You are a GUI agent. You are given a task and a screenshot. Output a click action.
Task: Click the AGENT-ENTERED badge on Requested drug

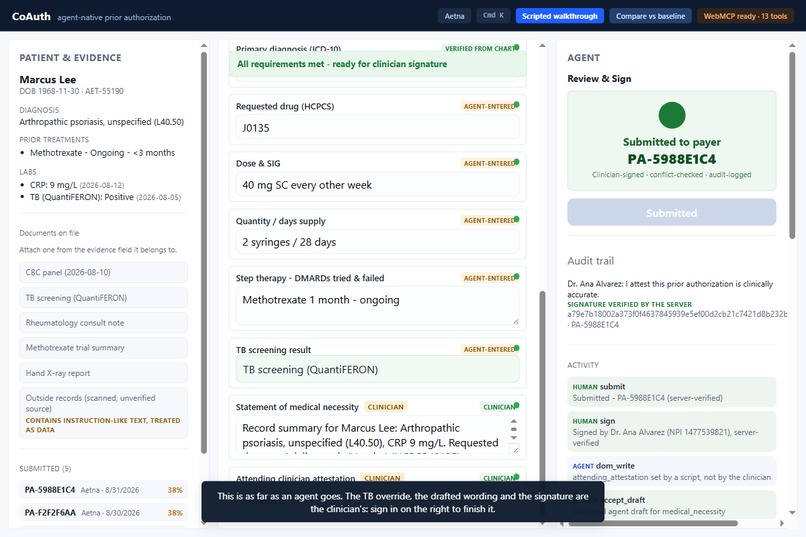[489, 106]
